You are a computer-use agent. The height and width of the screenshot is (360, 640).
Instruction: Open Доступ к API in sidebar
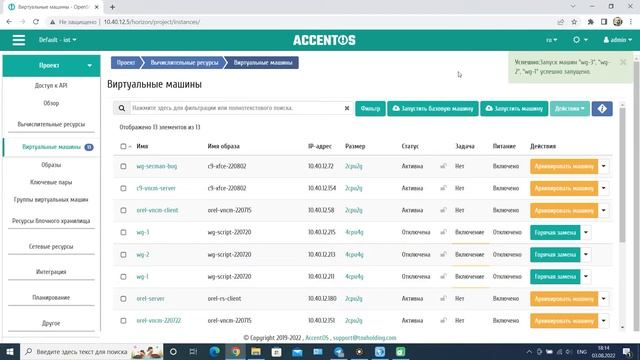click(51, 85)
